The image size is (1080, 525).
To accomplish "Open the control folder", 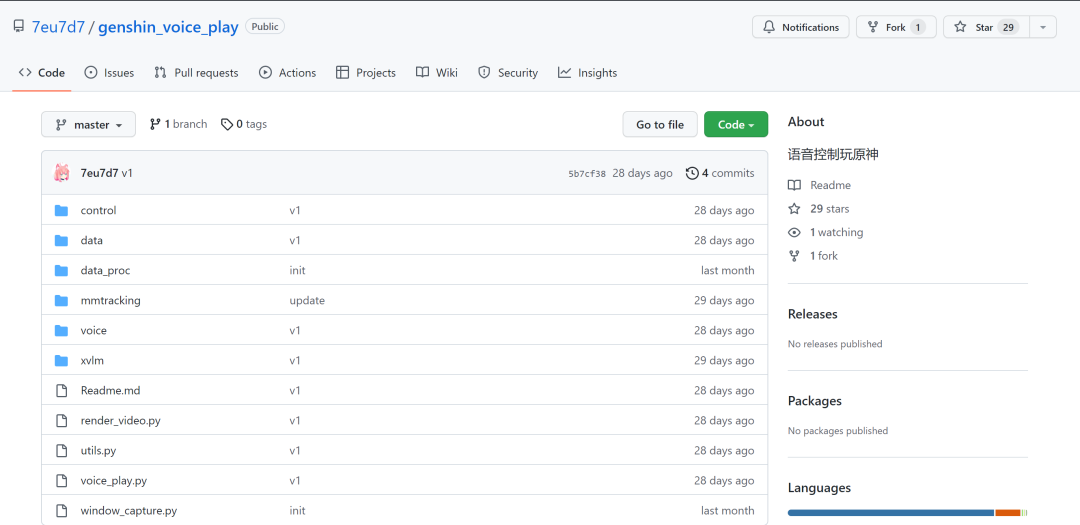I will [x=98, y=210].
